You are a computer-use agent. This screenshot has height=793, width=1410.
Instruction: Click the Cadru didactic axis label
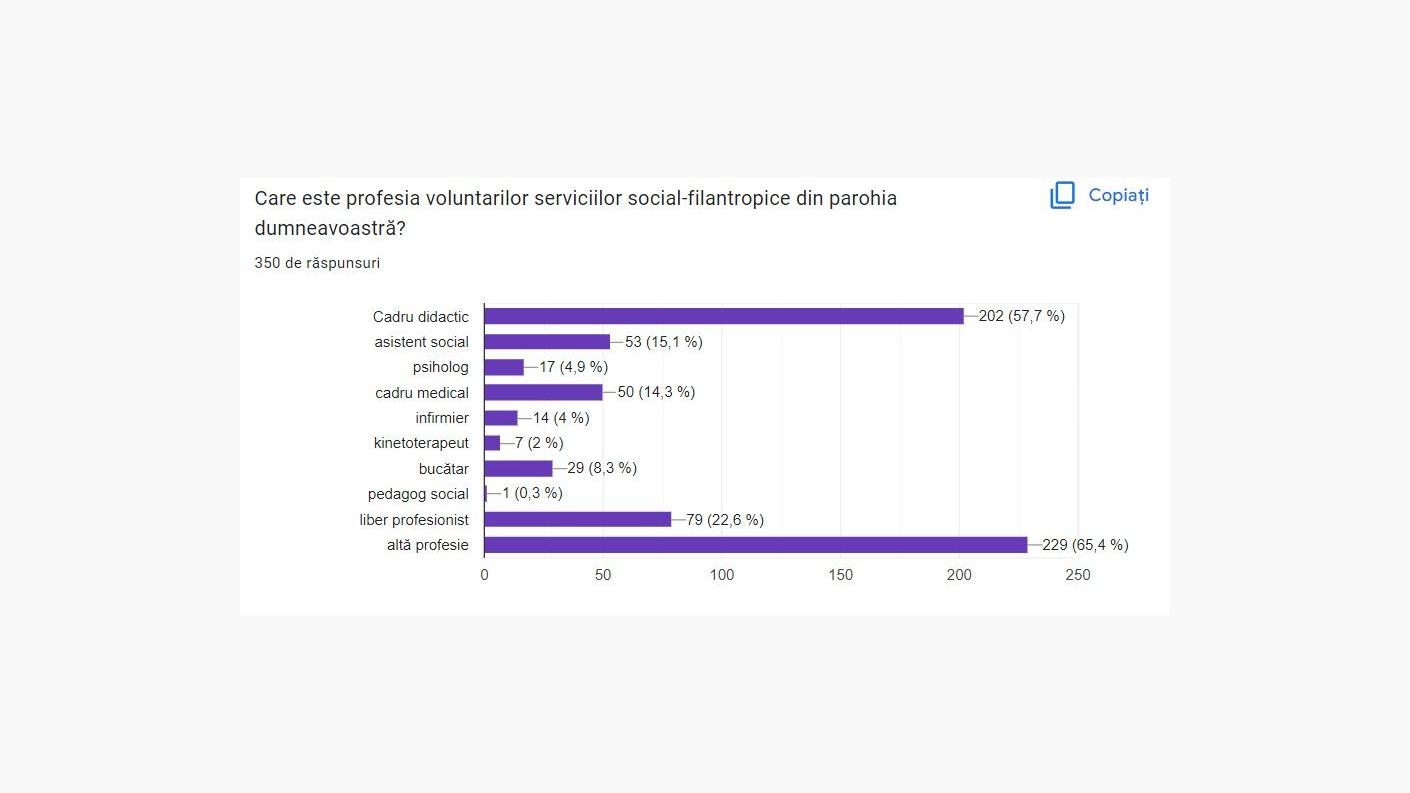[x=421, y=317]
